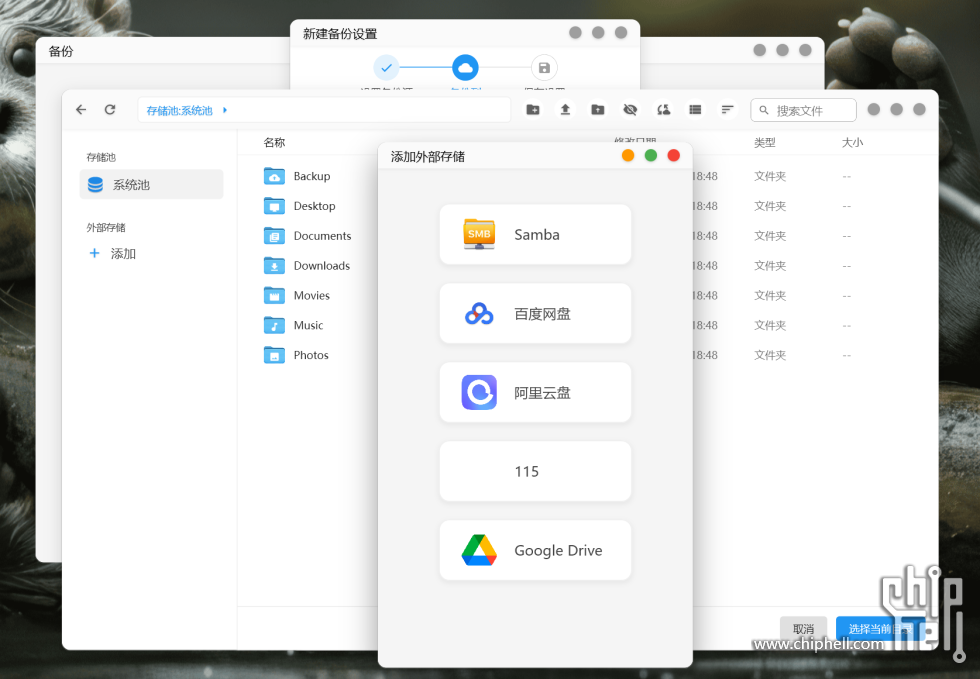The width and height of the screenshot is (980, 679).
Task: Choose 115 as external storage
Action: (536, 471)
